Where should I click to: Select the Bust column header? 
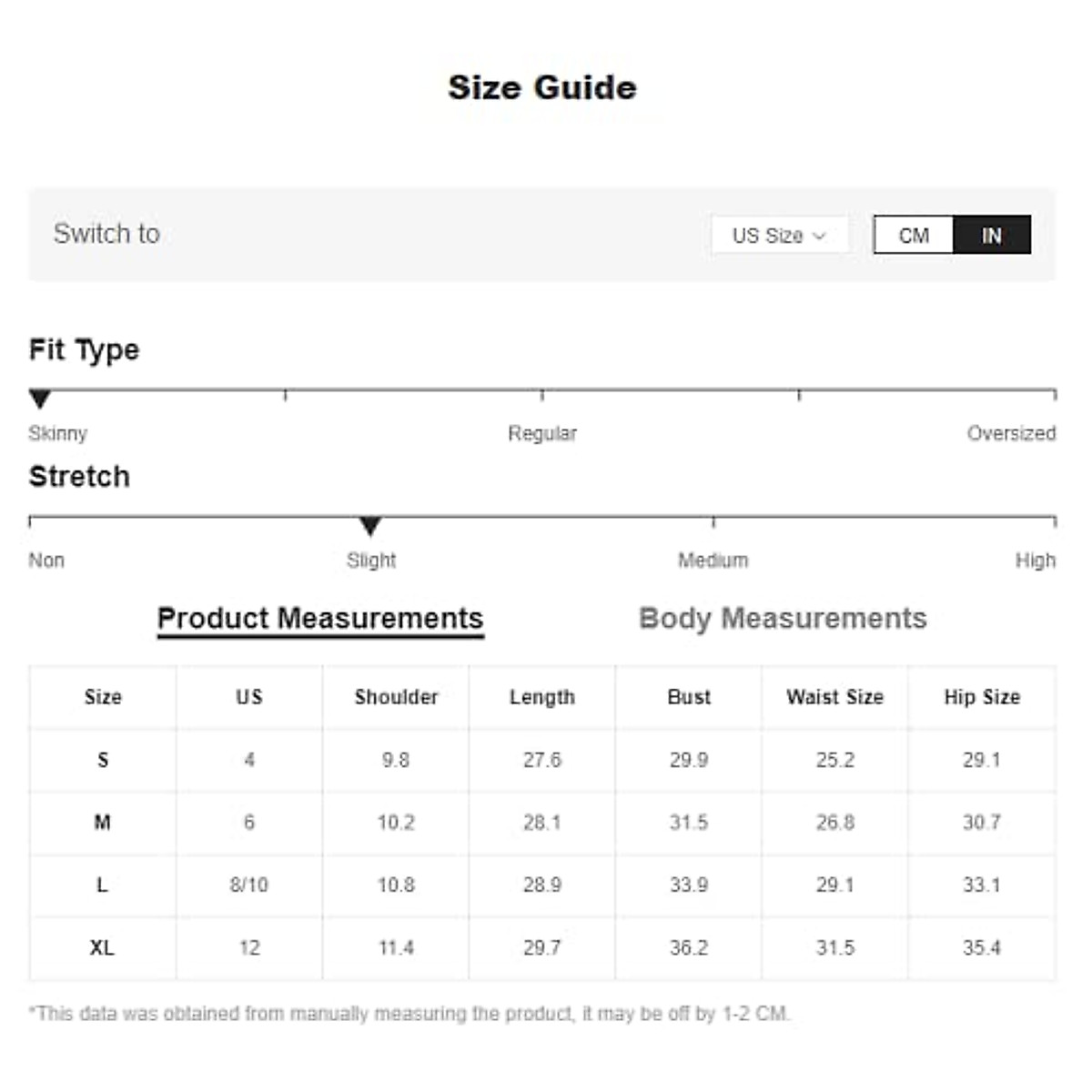click(688, 697)
